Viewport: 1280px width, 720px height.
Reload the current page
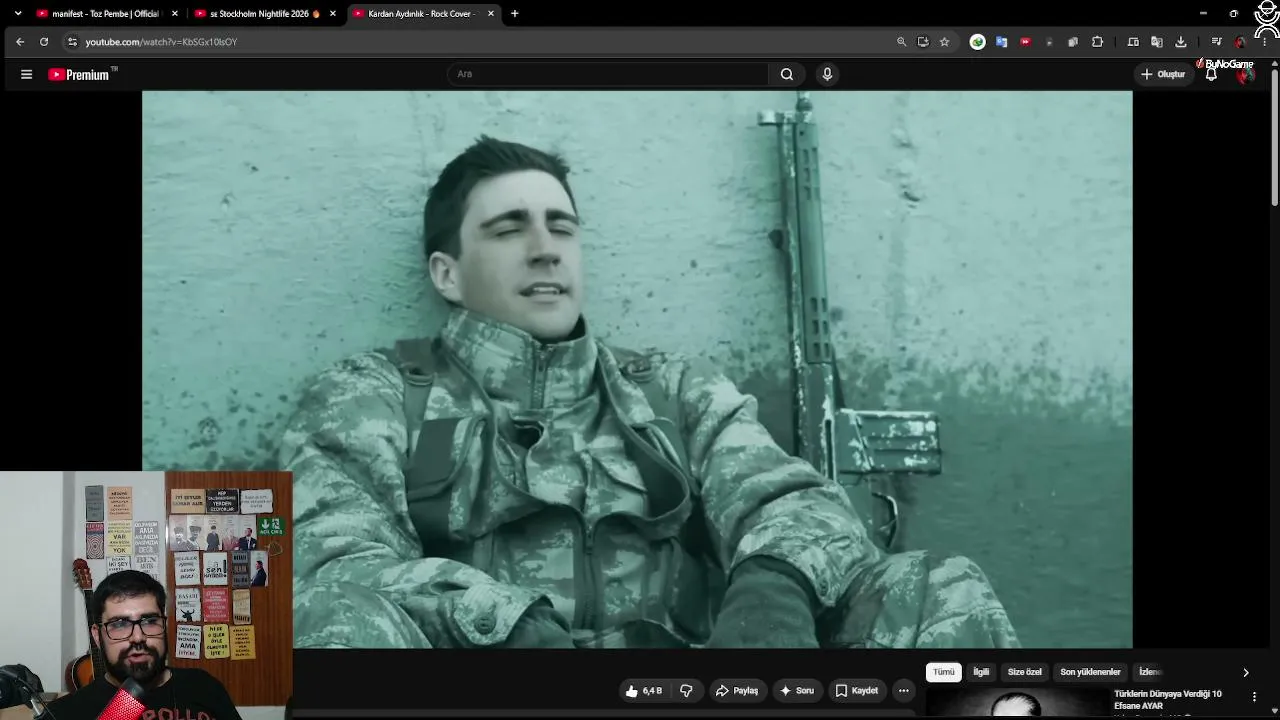click(x=44, y=42)
